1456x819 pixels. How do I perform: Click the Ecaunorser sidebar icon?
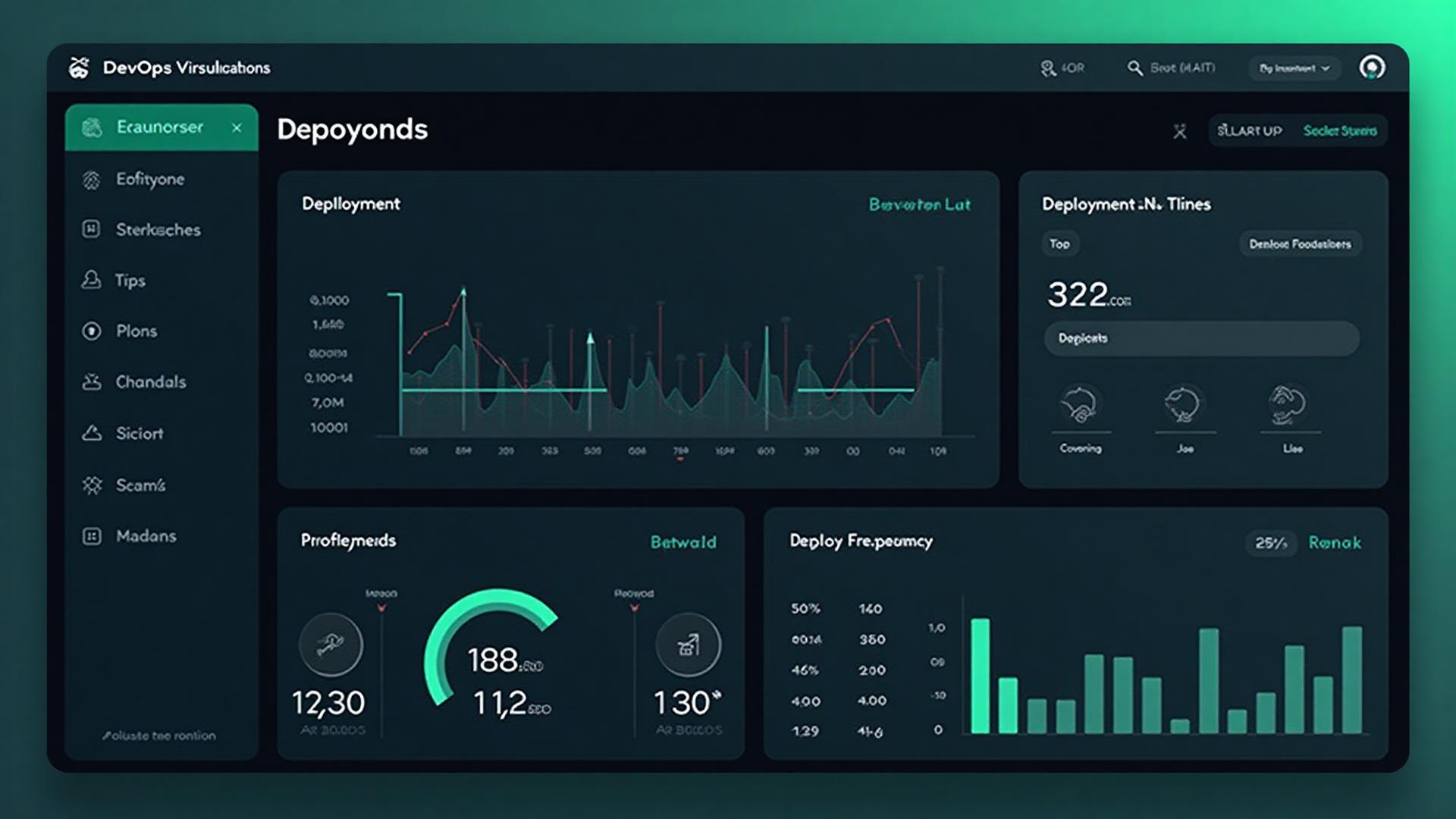pyautogui.click(x=92, y=127)
